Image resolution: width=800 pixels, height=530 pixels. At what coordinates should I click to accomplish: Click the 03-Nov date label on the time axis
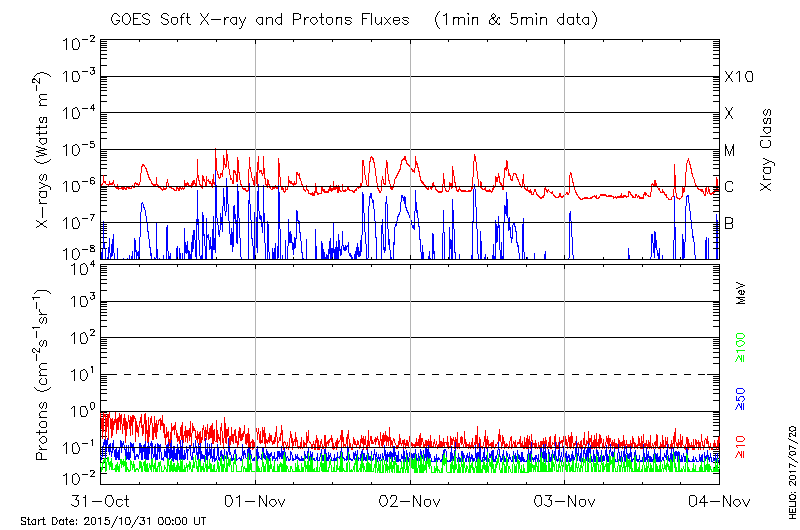click(x=565, y=501)
